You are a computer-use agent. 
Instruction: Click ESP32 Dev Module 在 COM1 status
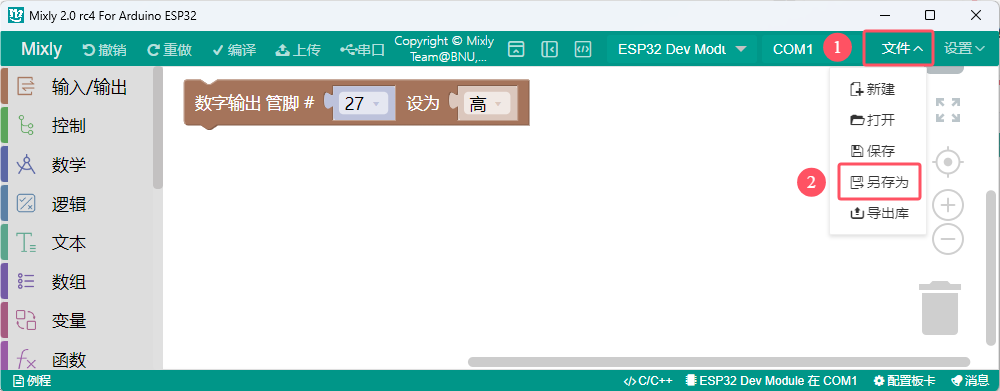(771, 381)
